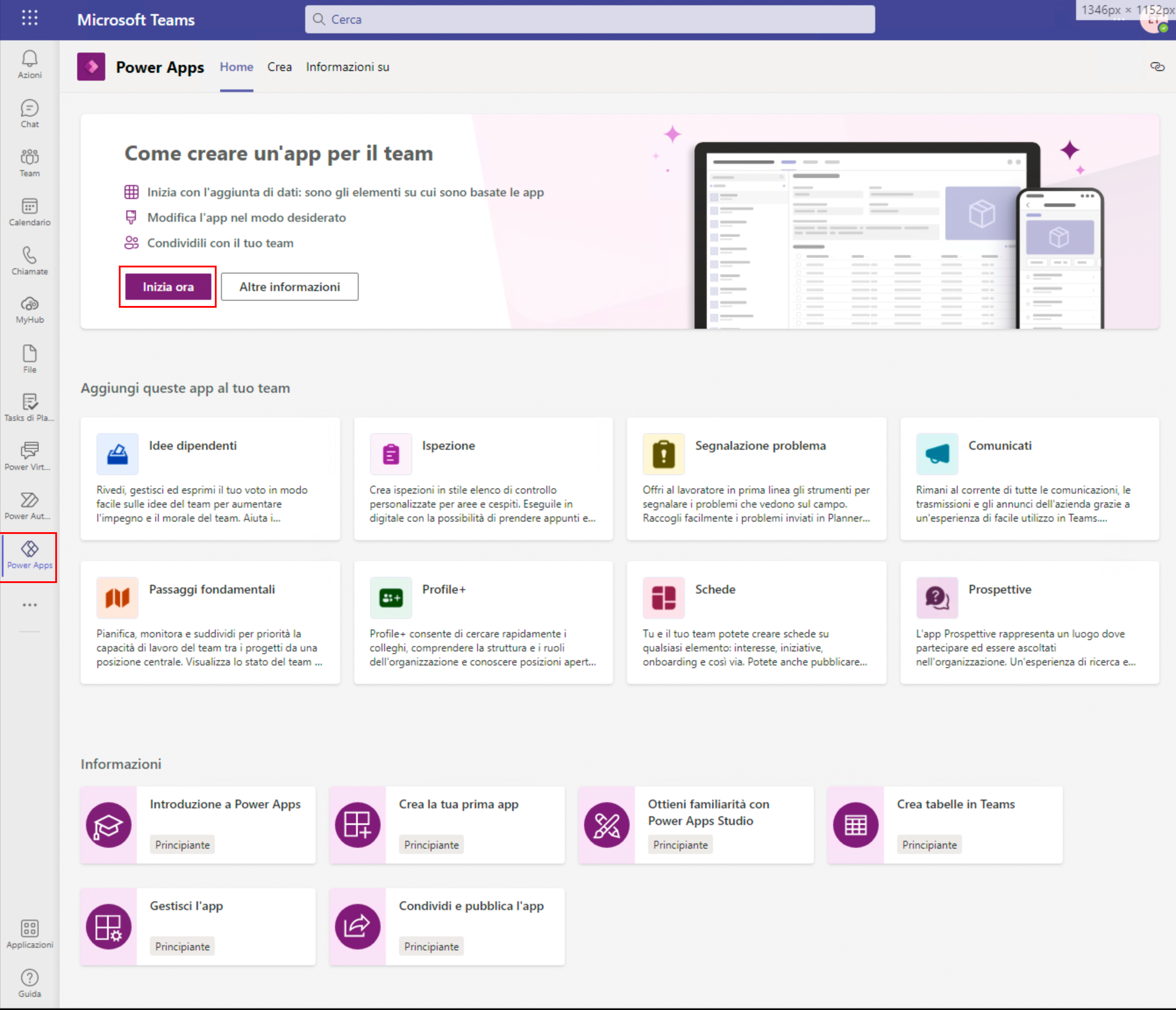Open Gestisci l'app tutorial
This screenshot has width=1176, height=1010.
(x=186, y=906)
